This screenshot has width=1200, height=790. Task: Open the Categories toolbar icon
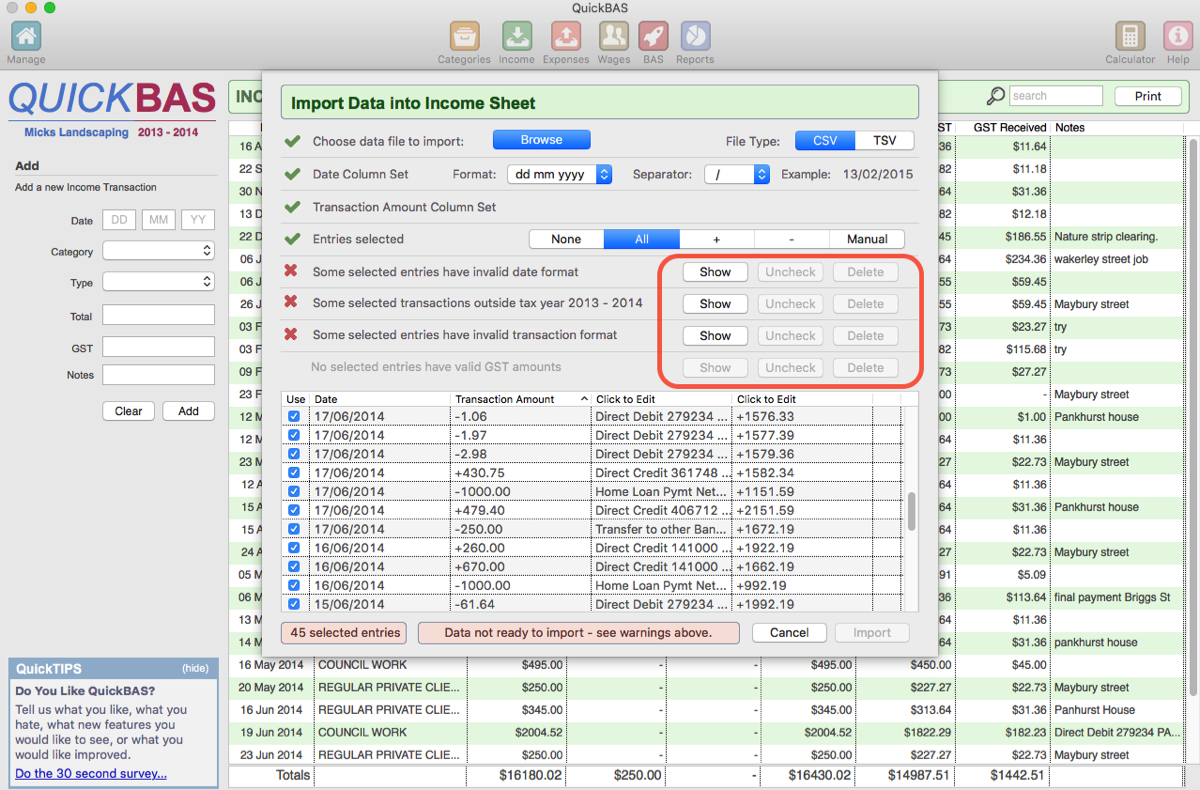tap(464, 37)
